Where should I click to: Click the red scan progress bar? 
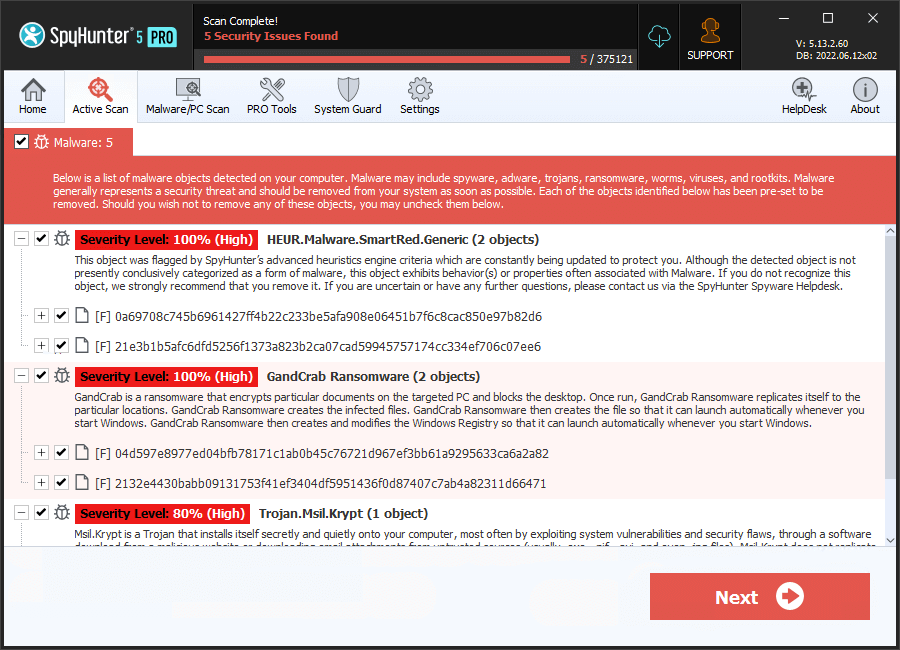(x=390, y=59)
